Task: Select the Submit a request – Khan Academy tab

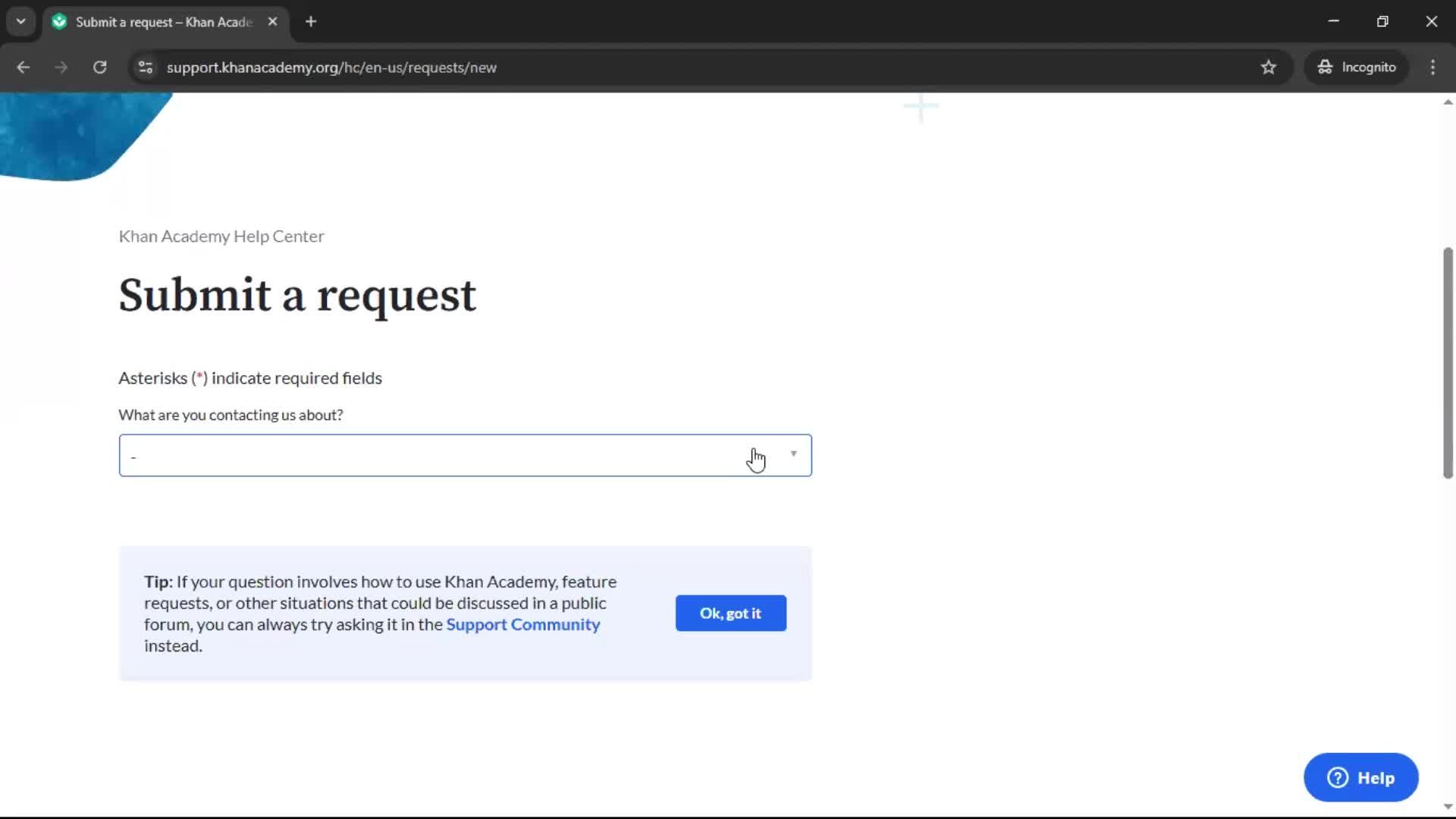Action: (x=165, y=22)
